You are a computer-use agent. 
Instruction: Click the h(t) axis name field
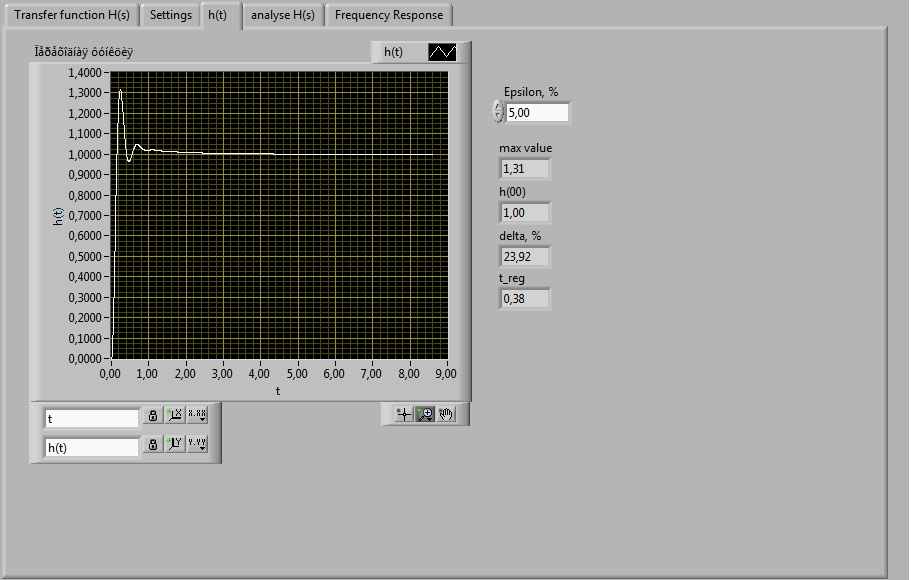pos(92,447)
